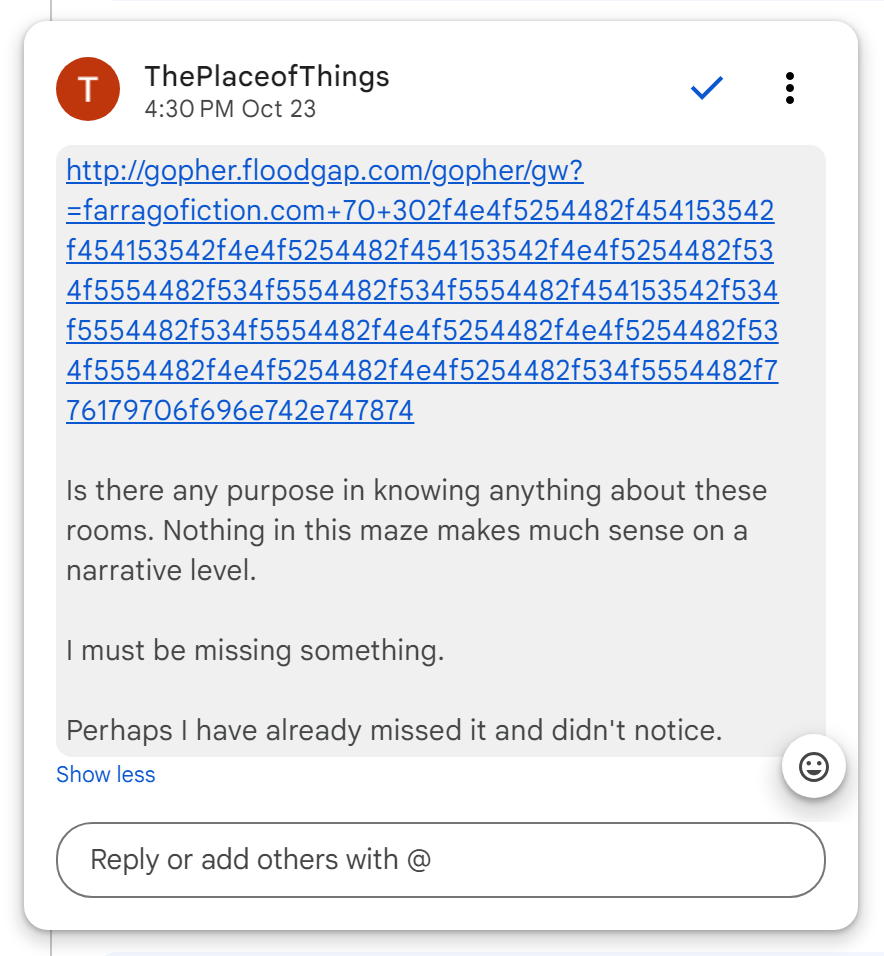Click the link line ending in 747874
The width and height of the screenshot is (884, 956).
(x=240, y=410)
